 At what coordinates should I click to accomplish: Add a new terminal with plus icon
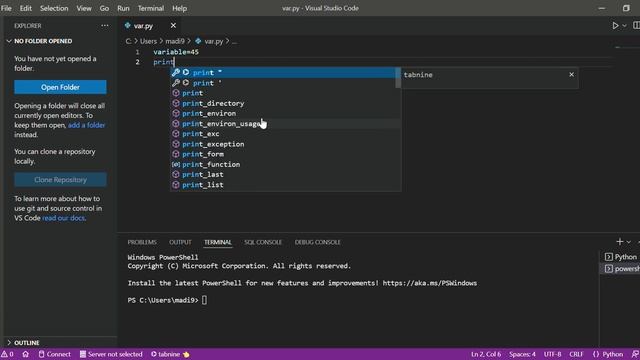pyautogui.click(x=620, y=242)
